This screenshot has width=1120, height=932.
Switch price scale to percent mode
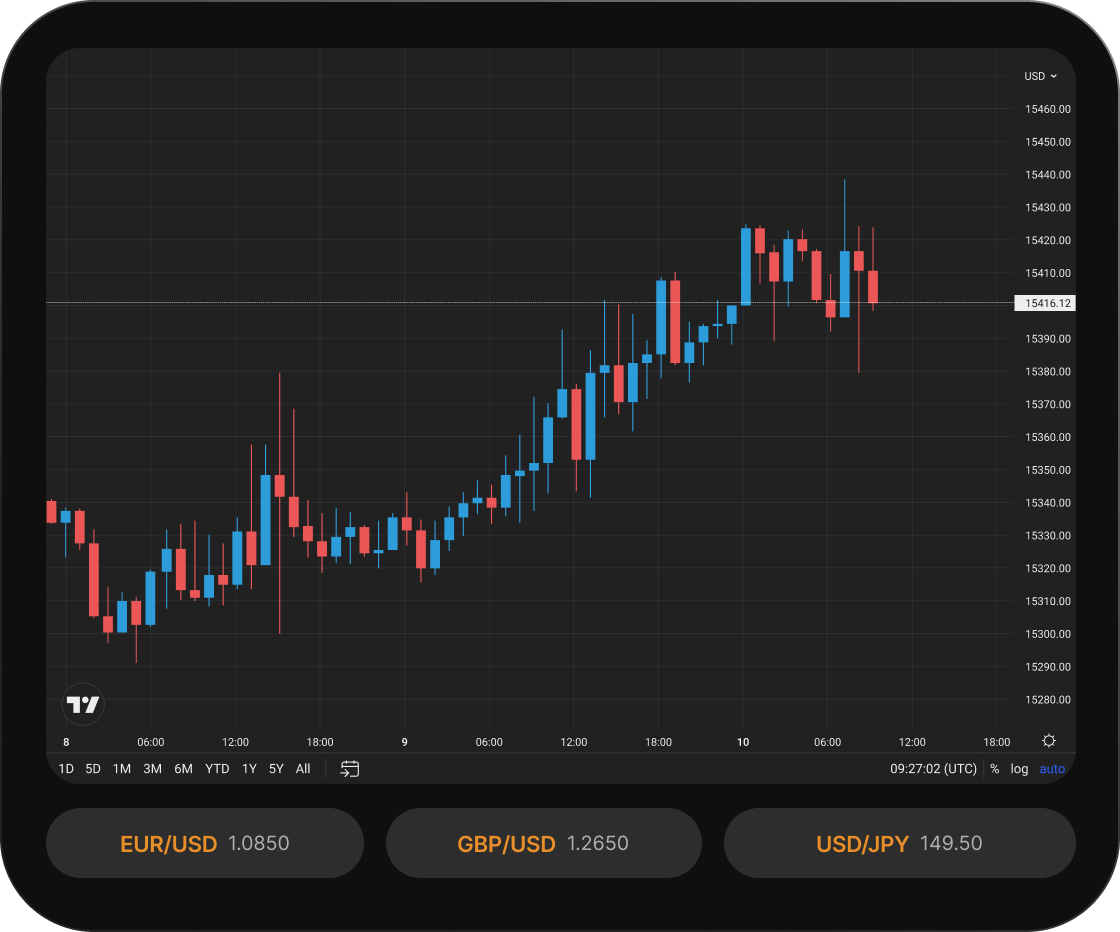994,769
